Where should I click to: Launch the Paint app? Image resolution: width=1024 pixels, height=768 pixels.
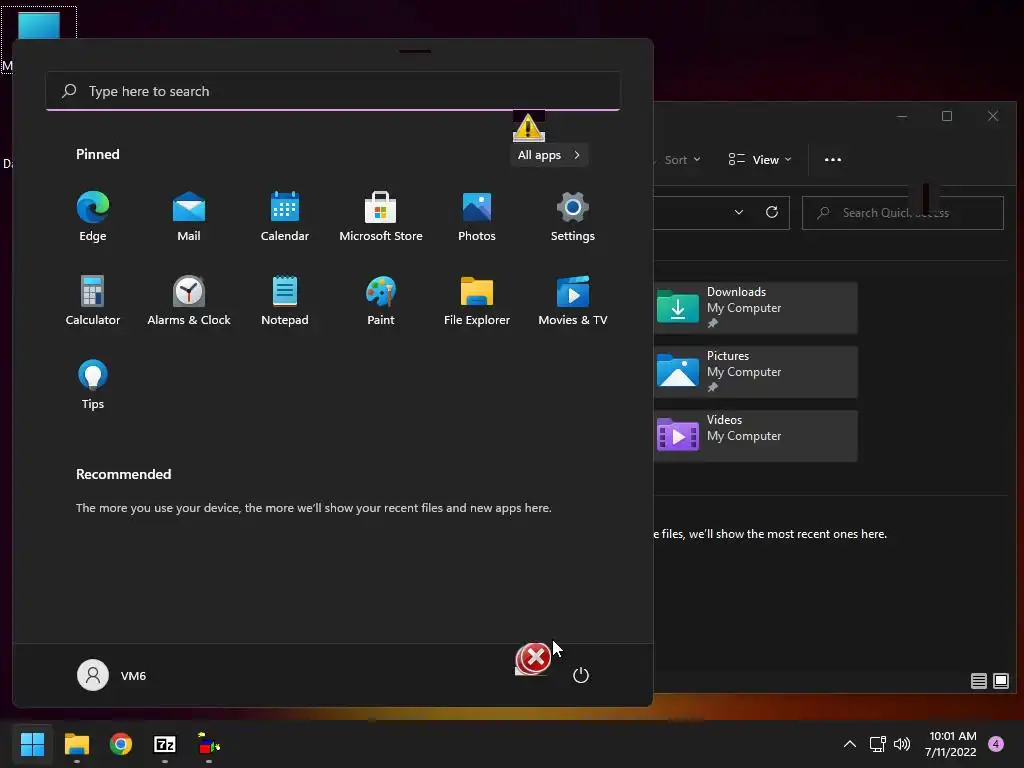click(381, 300)
